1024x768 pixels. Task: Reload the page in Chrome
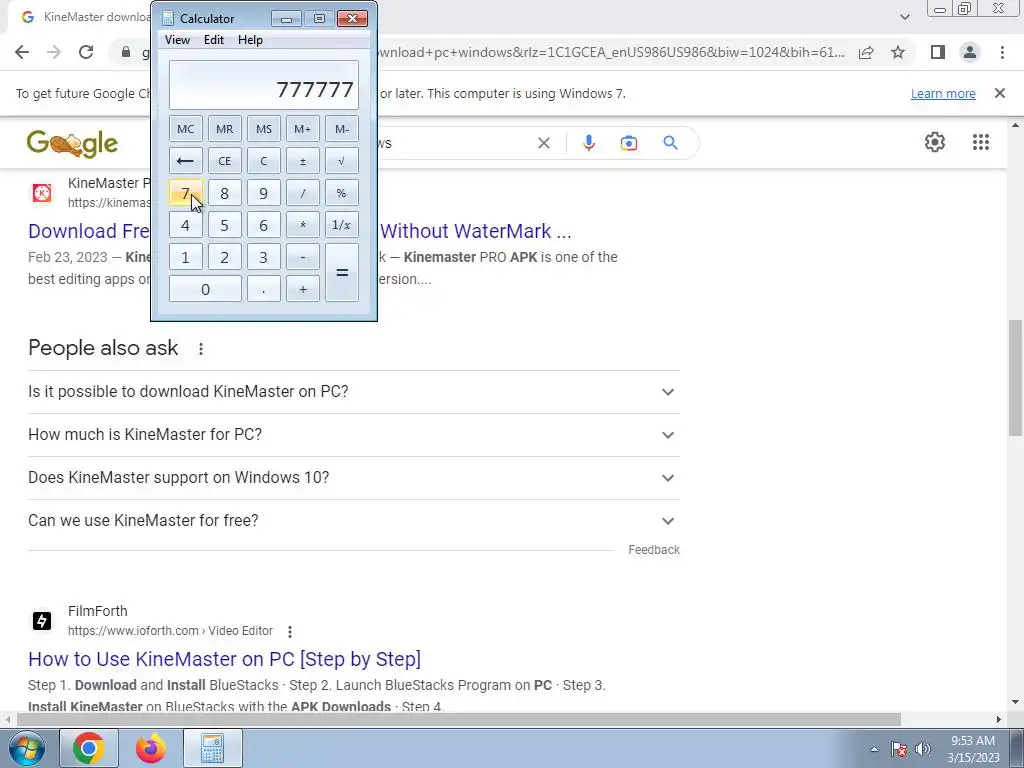pyautogui.click(x=86, y=52)
